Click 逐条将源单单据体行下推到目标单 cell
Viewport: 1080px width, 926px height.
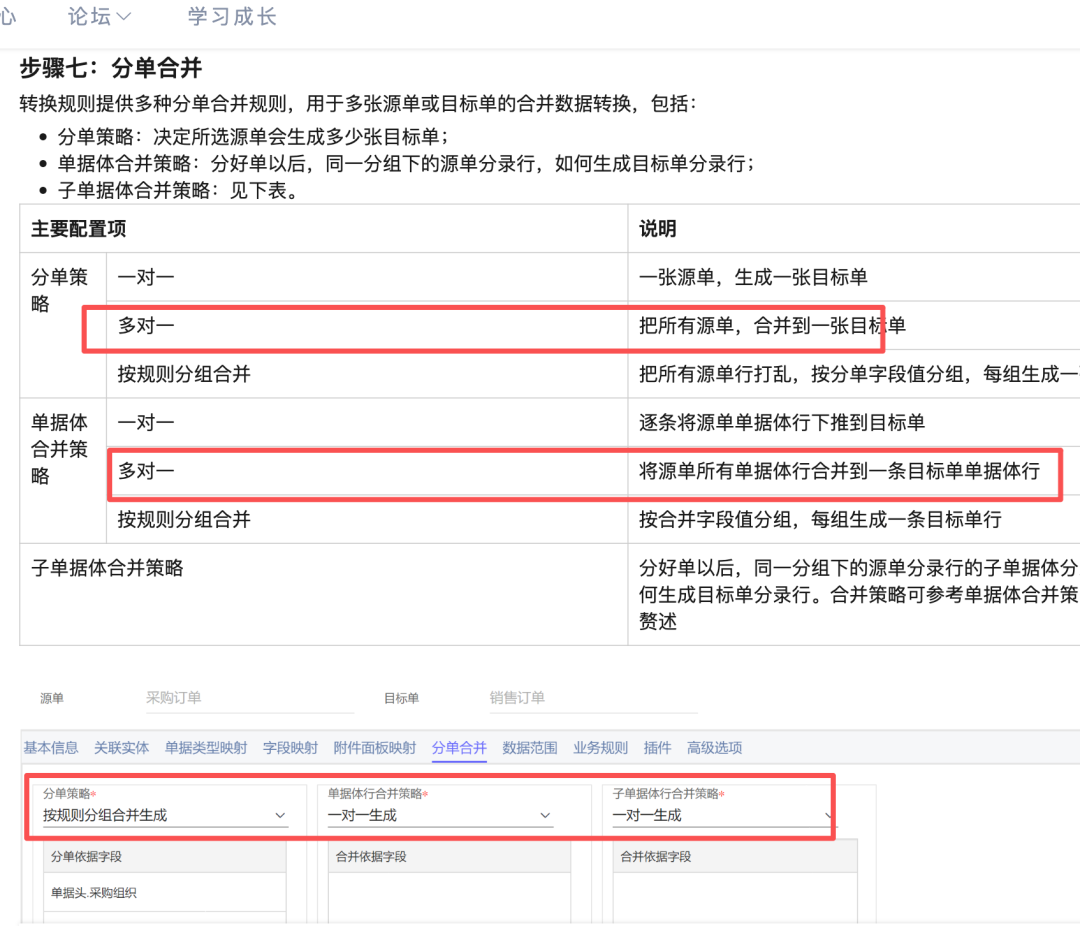click(x=854, y=422)
